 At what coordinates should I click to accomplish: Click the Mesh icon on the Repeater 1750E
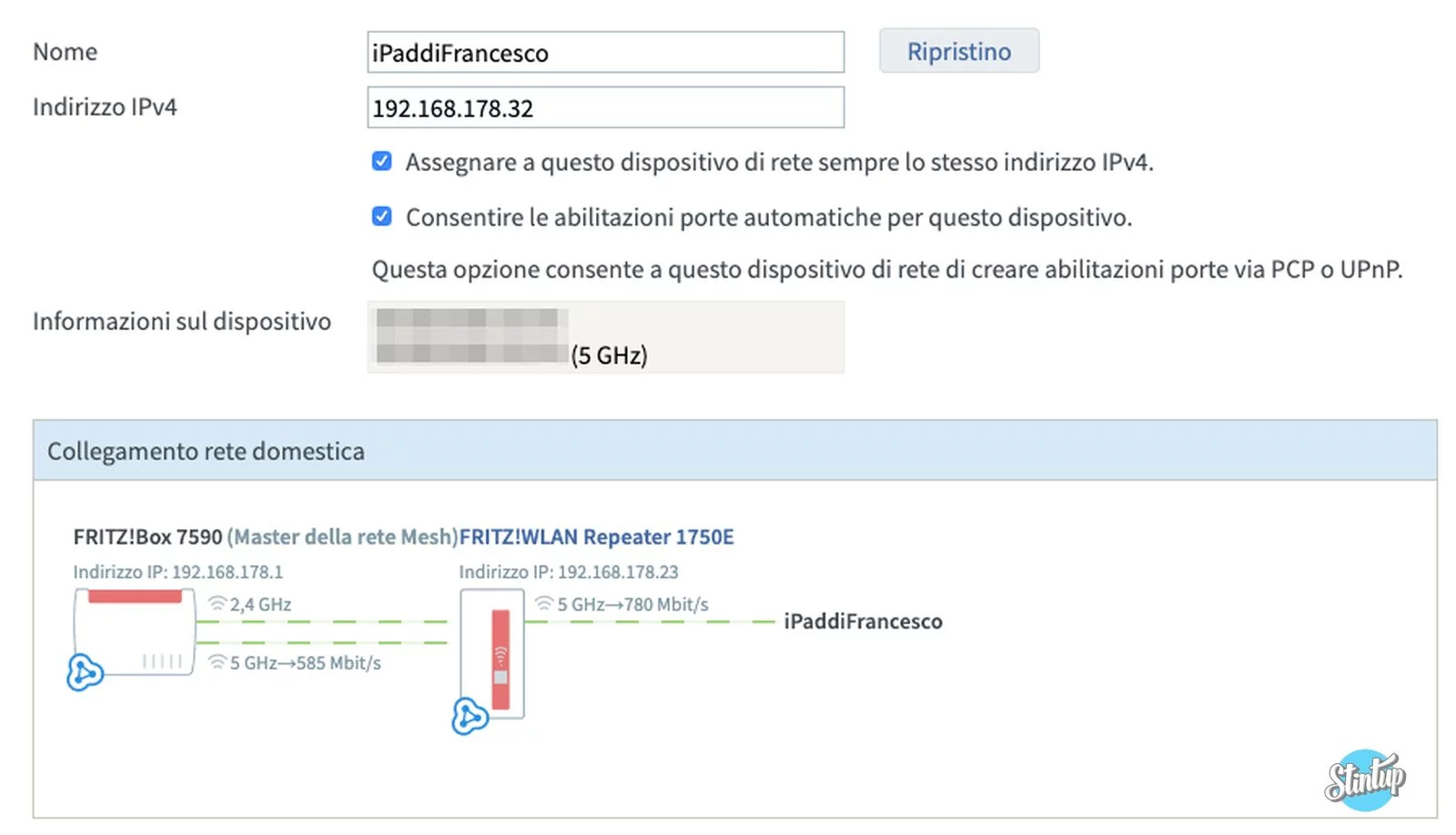click(x=470, y=716)
